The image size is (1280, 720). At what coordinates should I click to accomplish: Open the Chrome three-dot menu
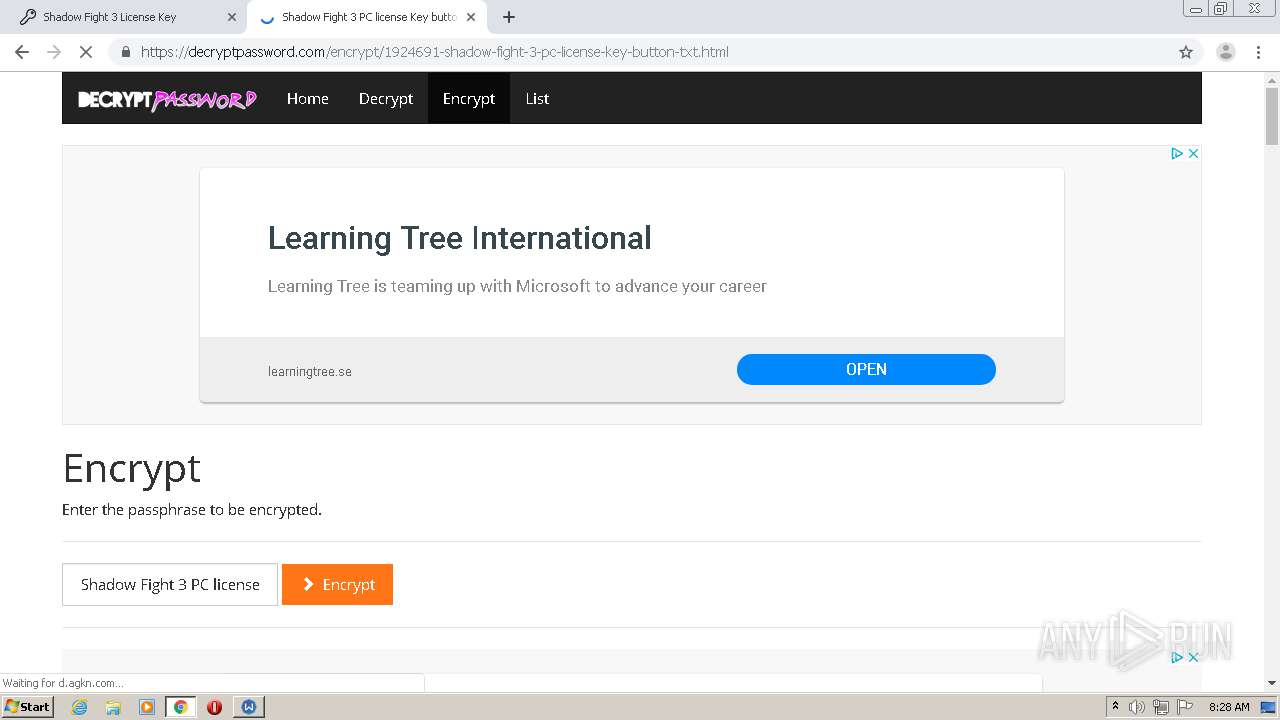tap(1258, 52)
